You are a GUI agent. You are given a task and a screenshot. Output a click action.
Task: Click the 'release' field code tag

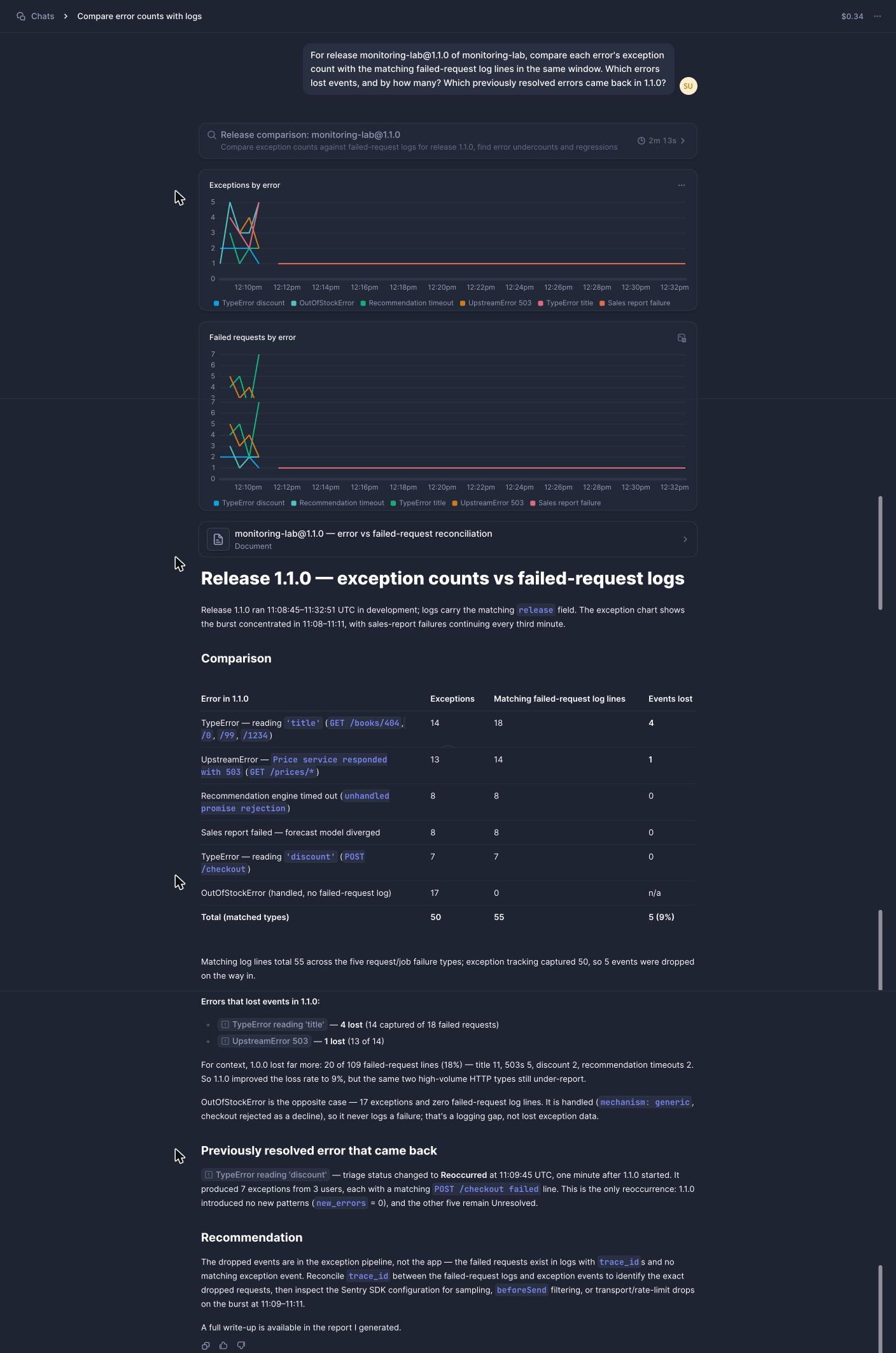click(x=536, y=610)
